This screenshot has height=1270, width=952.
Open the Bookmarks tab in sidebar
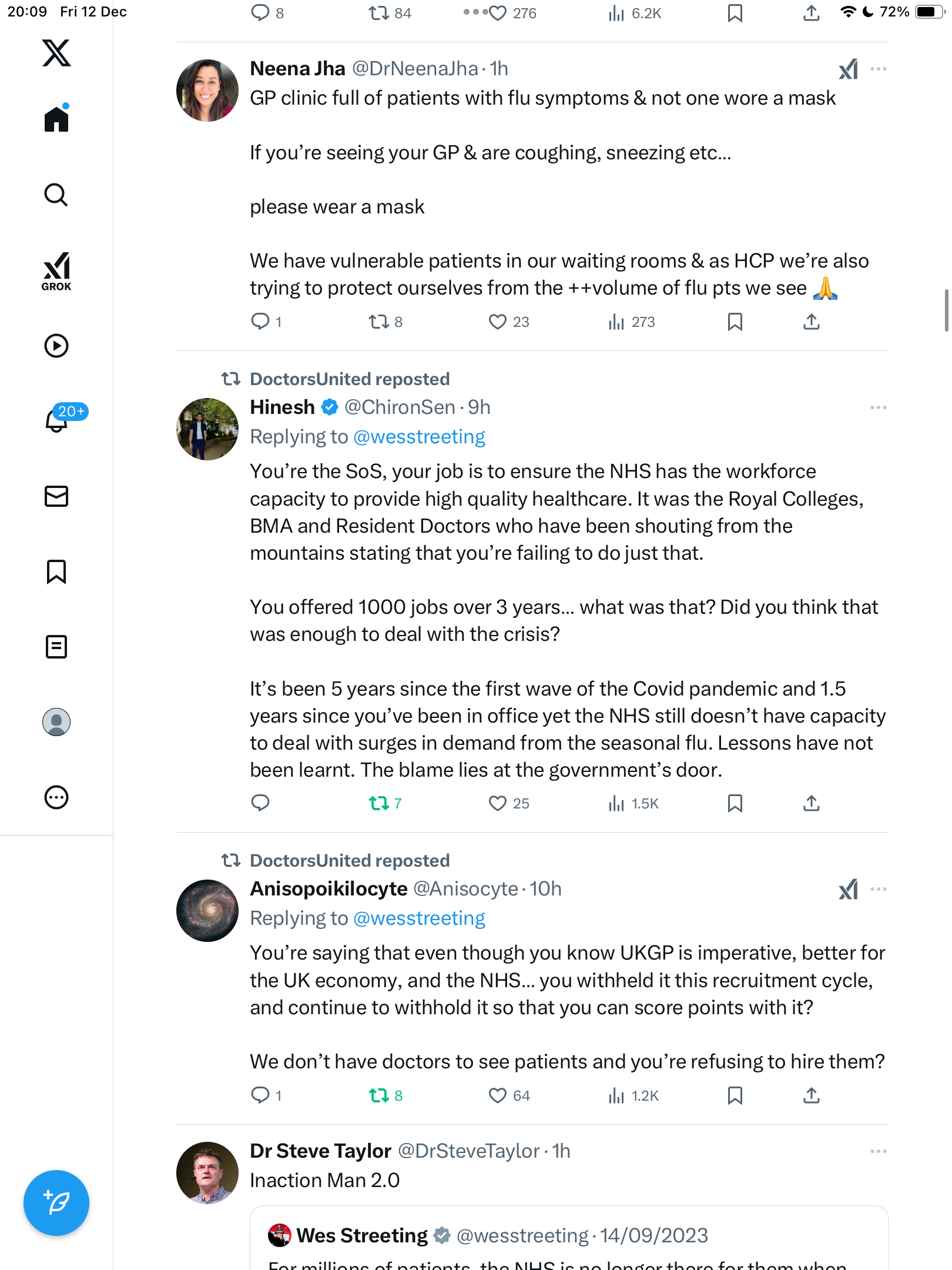pyautogui.click(x=56, y=571)
